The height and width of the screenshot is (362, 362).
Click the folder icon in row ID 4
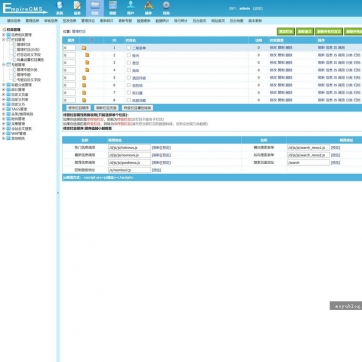click(87, 70)
